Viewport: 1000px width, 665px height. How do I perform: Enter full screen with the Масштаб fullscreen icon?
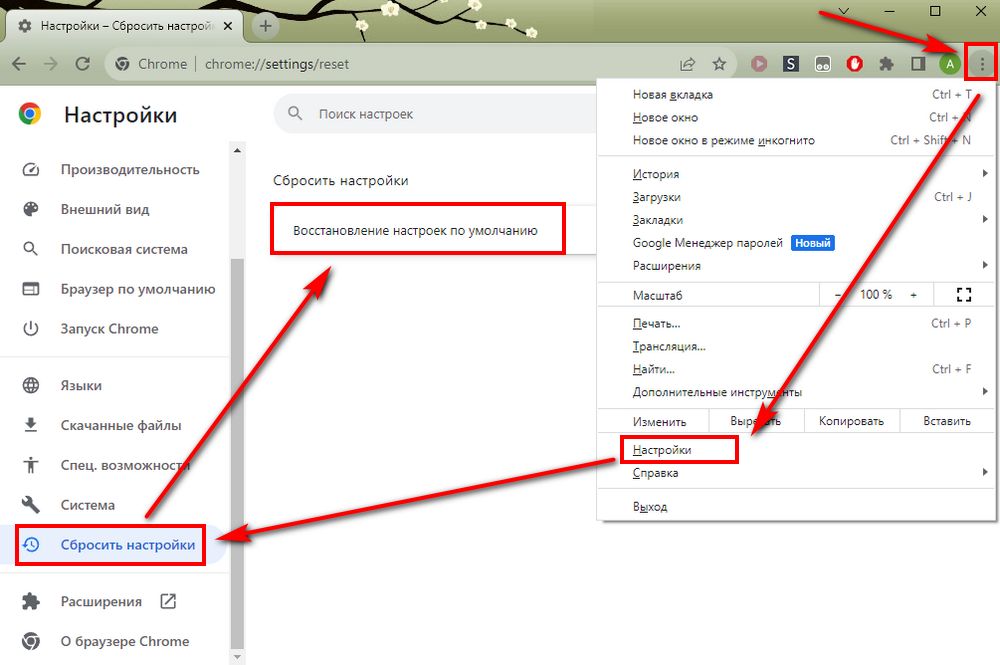click(964, 295)
